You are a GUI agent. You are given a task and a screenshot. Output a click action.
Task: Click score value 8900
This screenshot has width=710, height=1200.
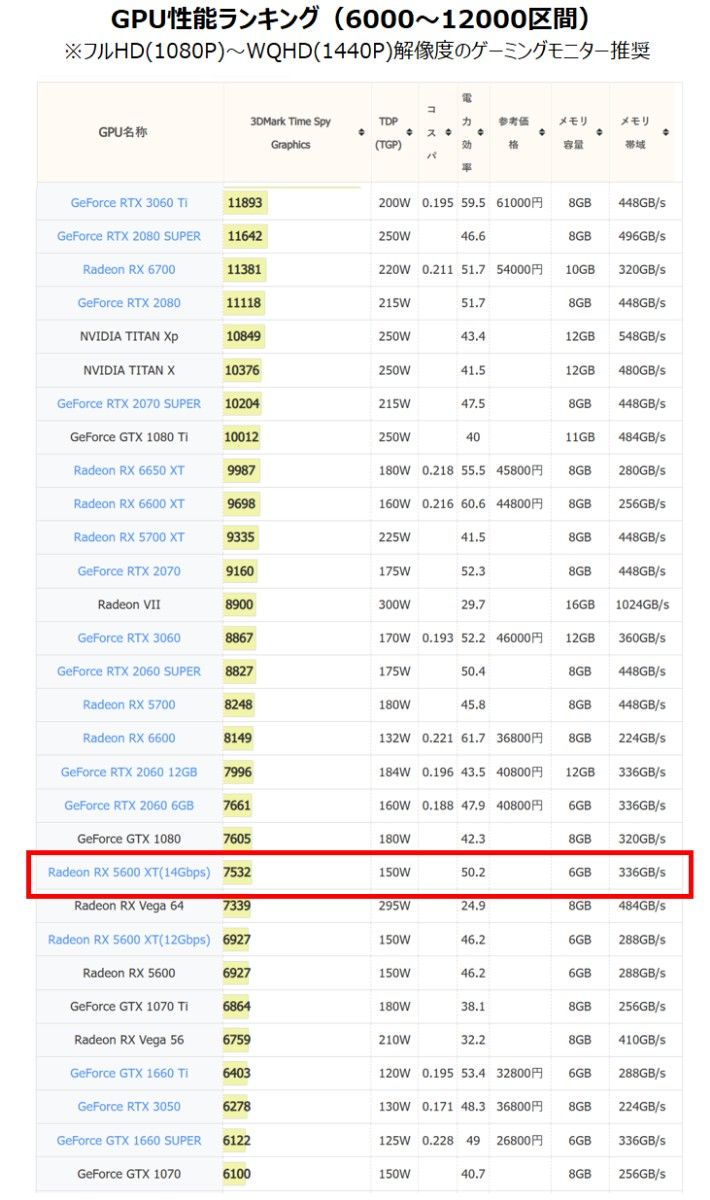[241, 605]
